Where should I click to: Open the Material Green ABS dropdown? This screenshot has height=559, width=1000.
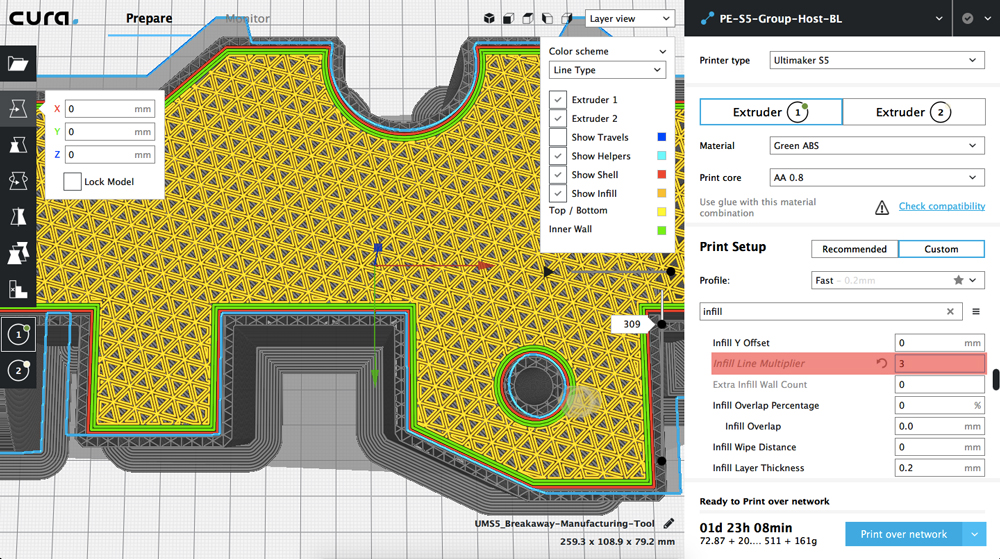click(x=877, y=146)
